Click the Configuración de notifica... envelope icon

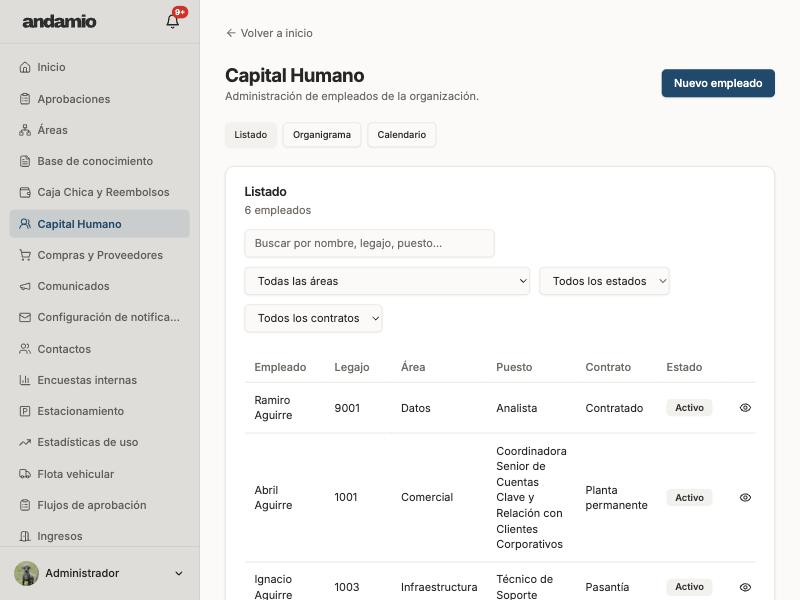coord(24,317)
